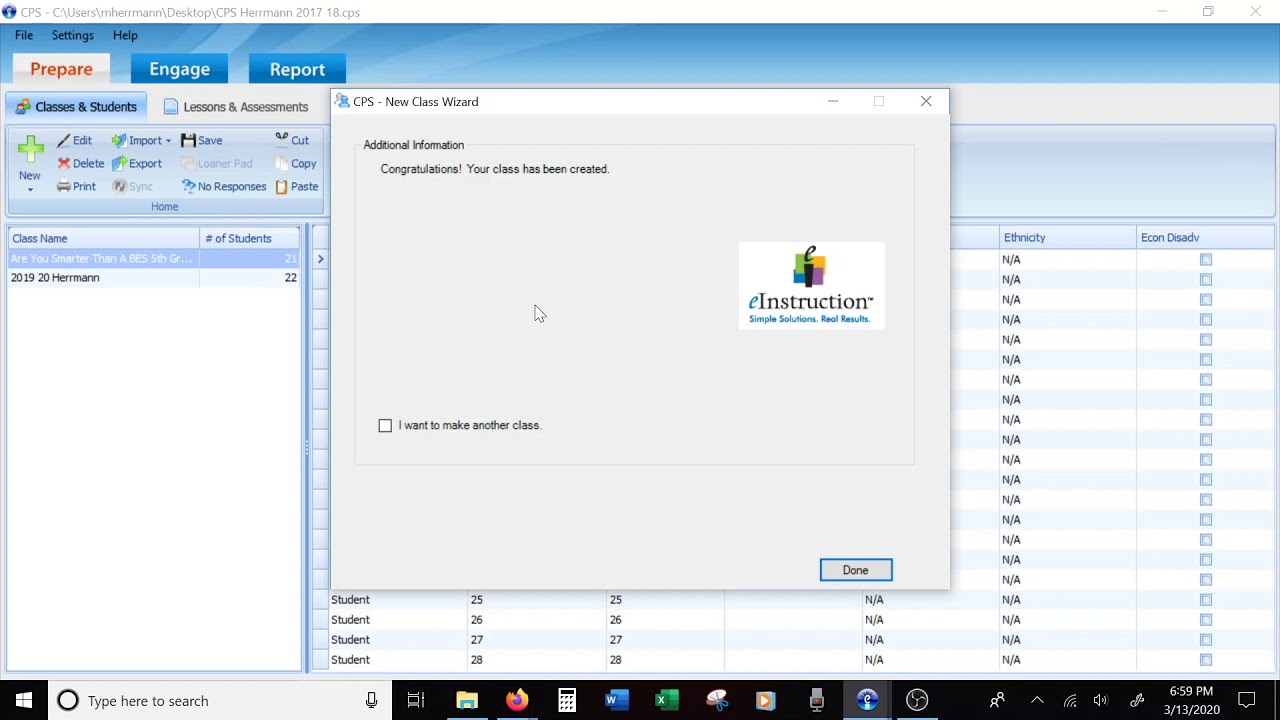Toggle Econ Disadv checkbox for student 27

click(1206, 640)
